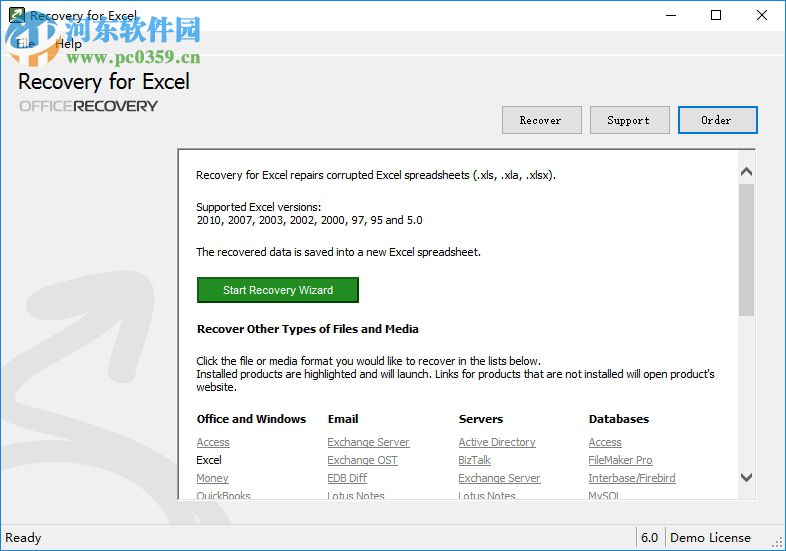
Task: Click the Office and Windows heading
Action: pos(251,419)
